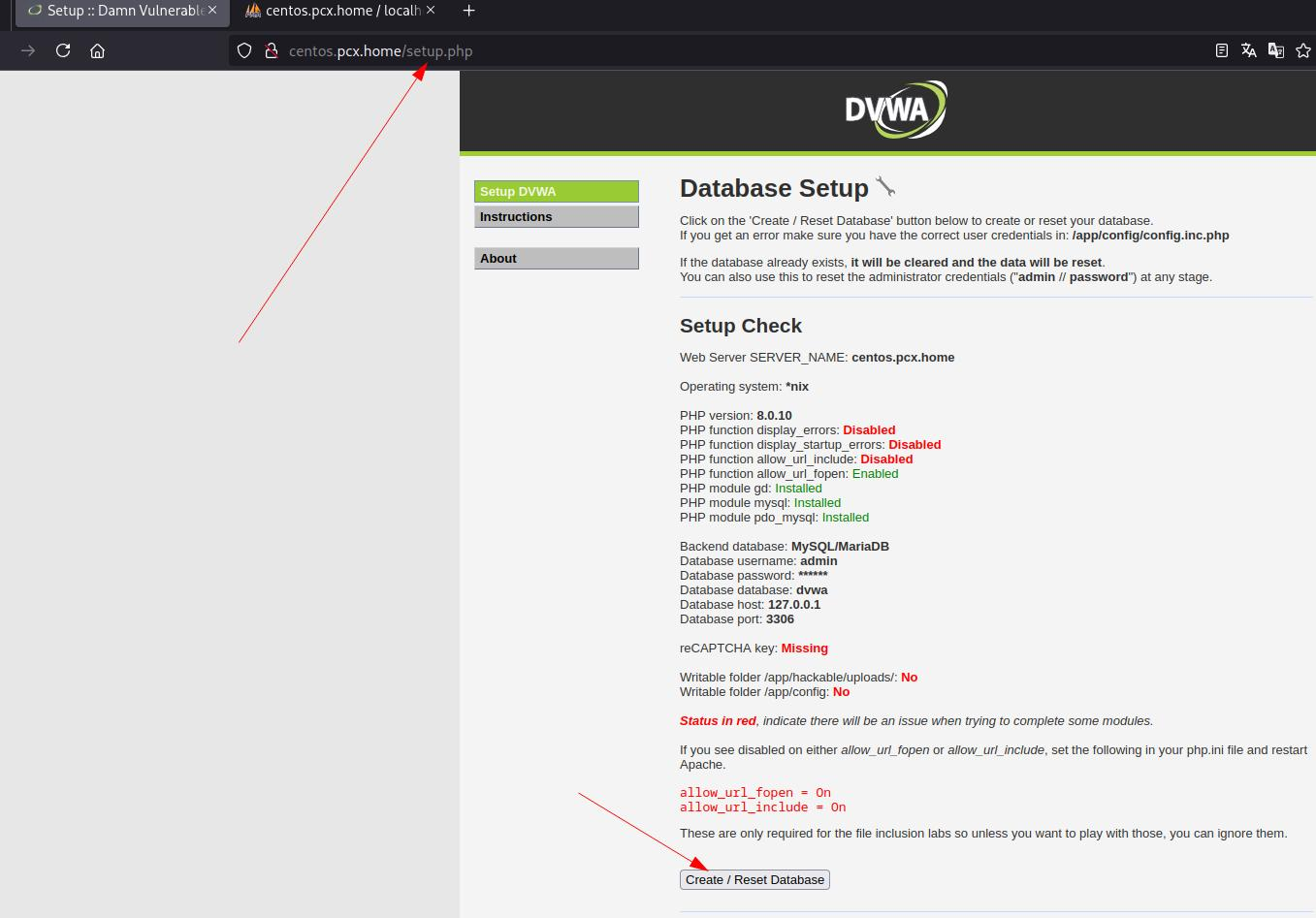Open the Instructions sidebar item
This screenshot has height=918, width=1316.
(556, 217)
